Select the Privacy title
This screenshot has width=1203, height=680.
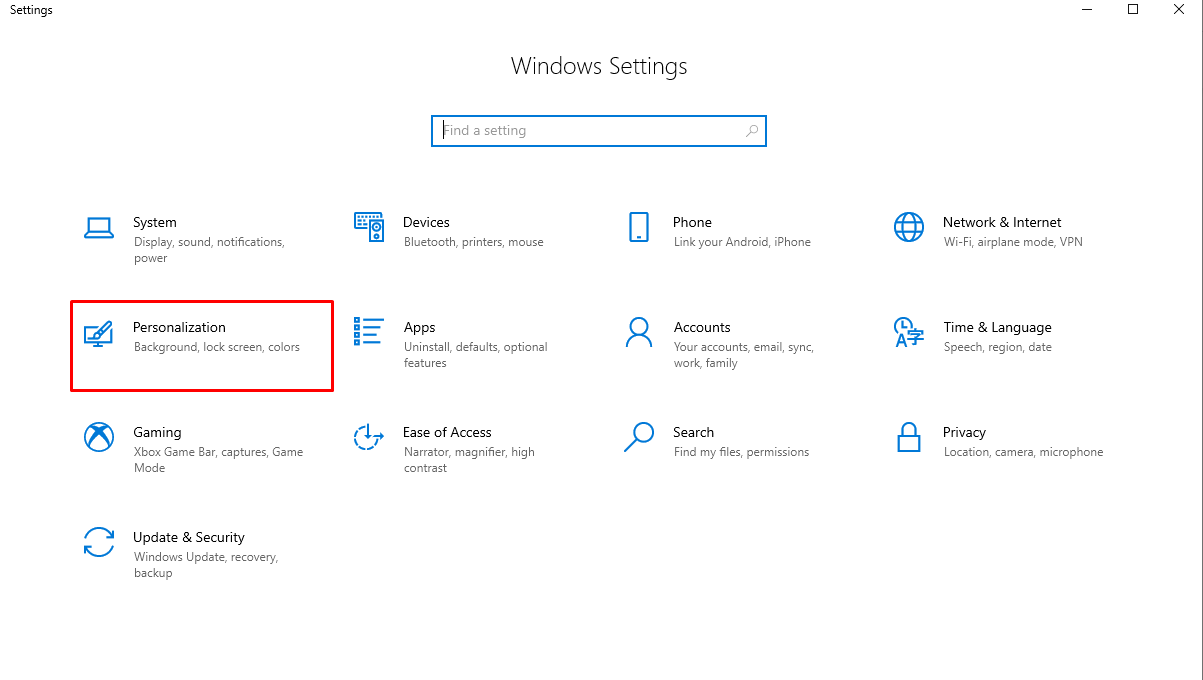pos(964,433)
